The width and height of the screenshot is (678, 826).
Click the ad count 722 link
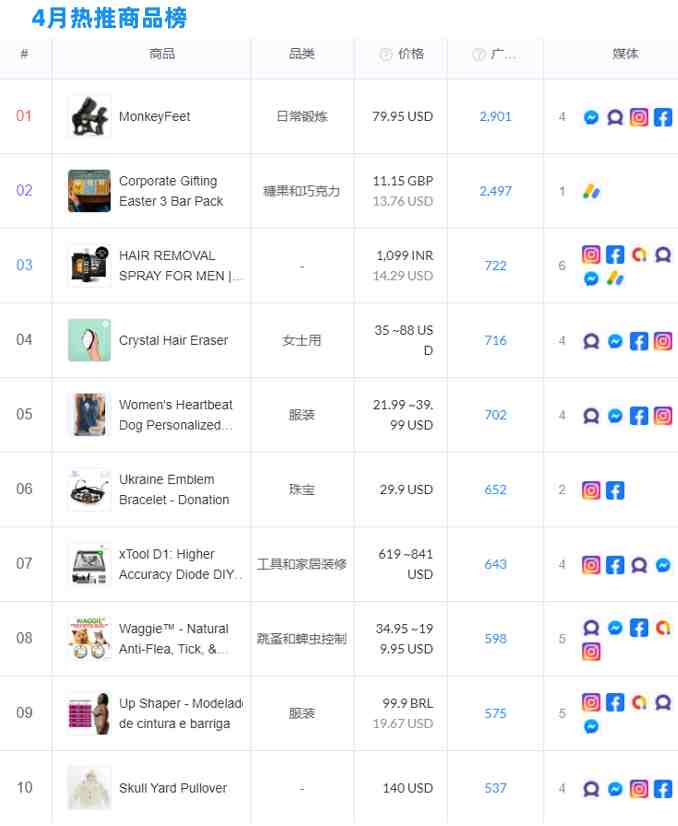click(495, 265)
